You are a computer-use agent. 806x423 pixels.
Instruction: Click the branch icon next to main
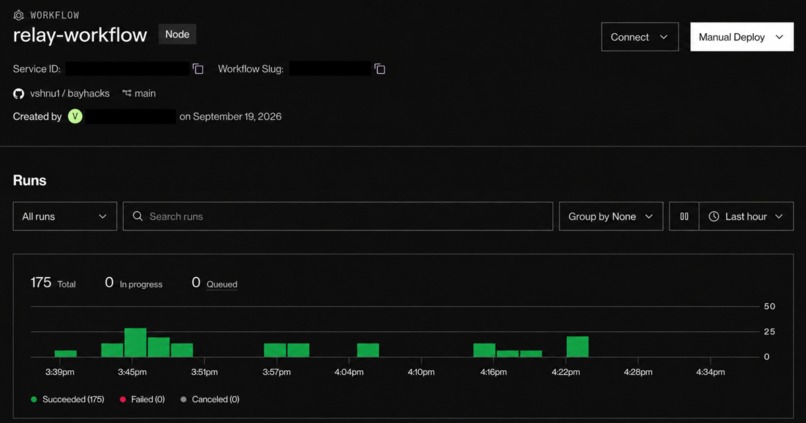pos(126,93)
